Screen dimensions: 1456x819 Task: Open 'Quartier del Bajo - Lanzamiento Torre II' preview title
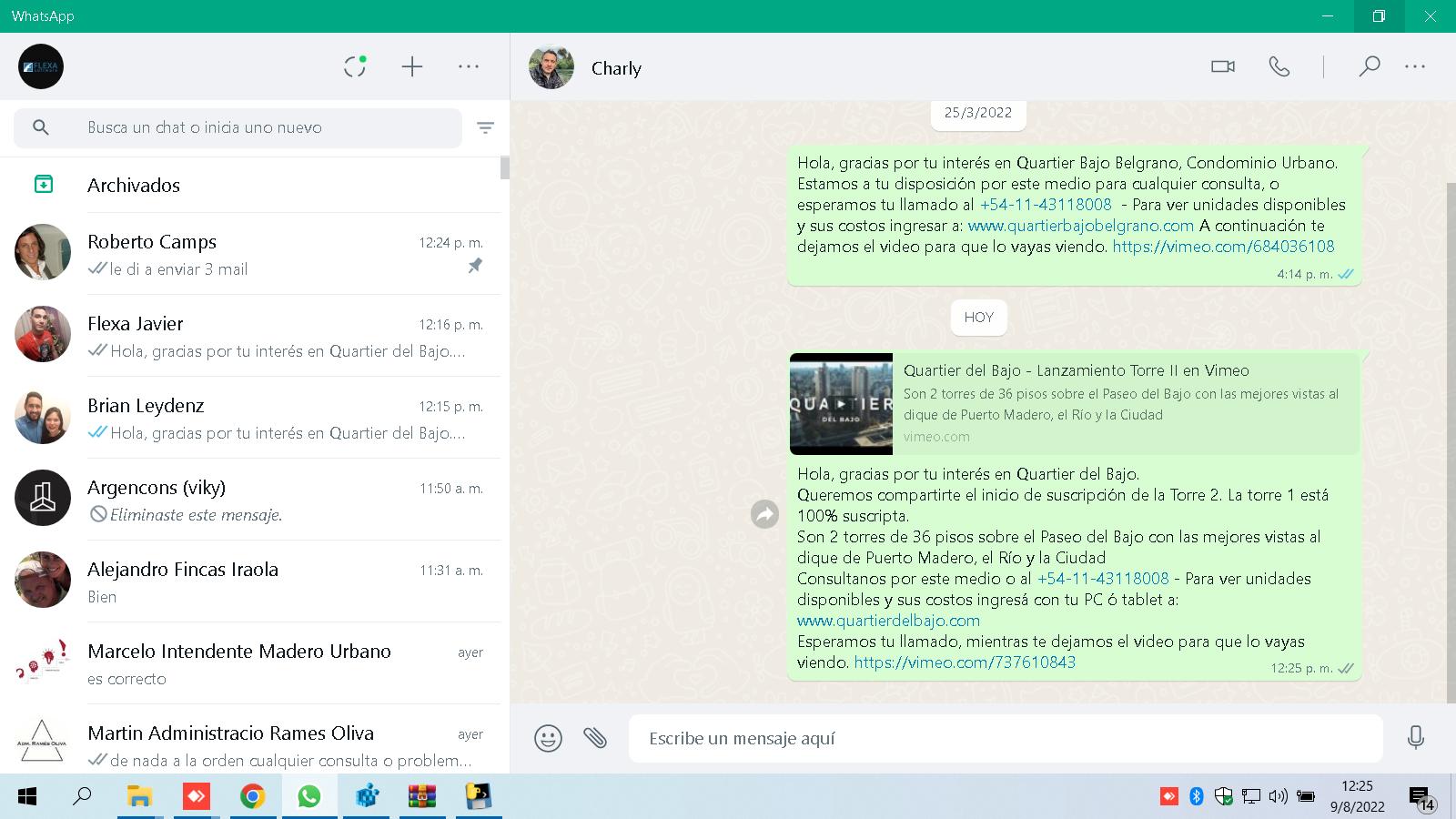click(x=1076, y=370)
